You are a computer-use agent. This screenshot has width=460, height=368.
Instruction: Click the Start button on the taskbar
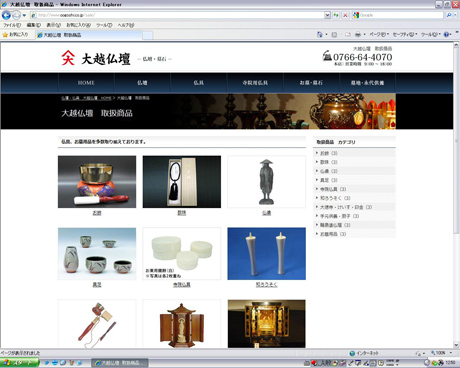pyautogui.click(x=19, y=363)
